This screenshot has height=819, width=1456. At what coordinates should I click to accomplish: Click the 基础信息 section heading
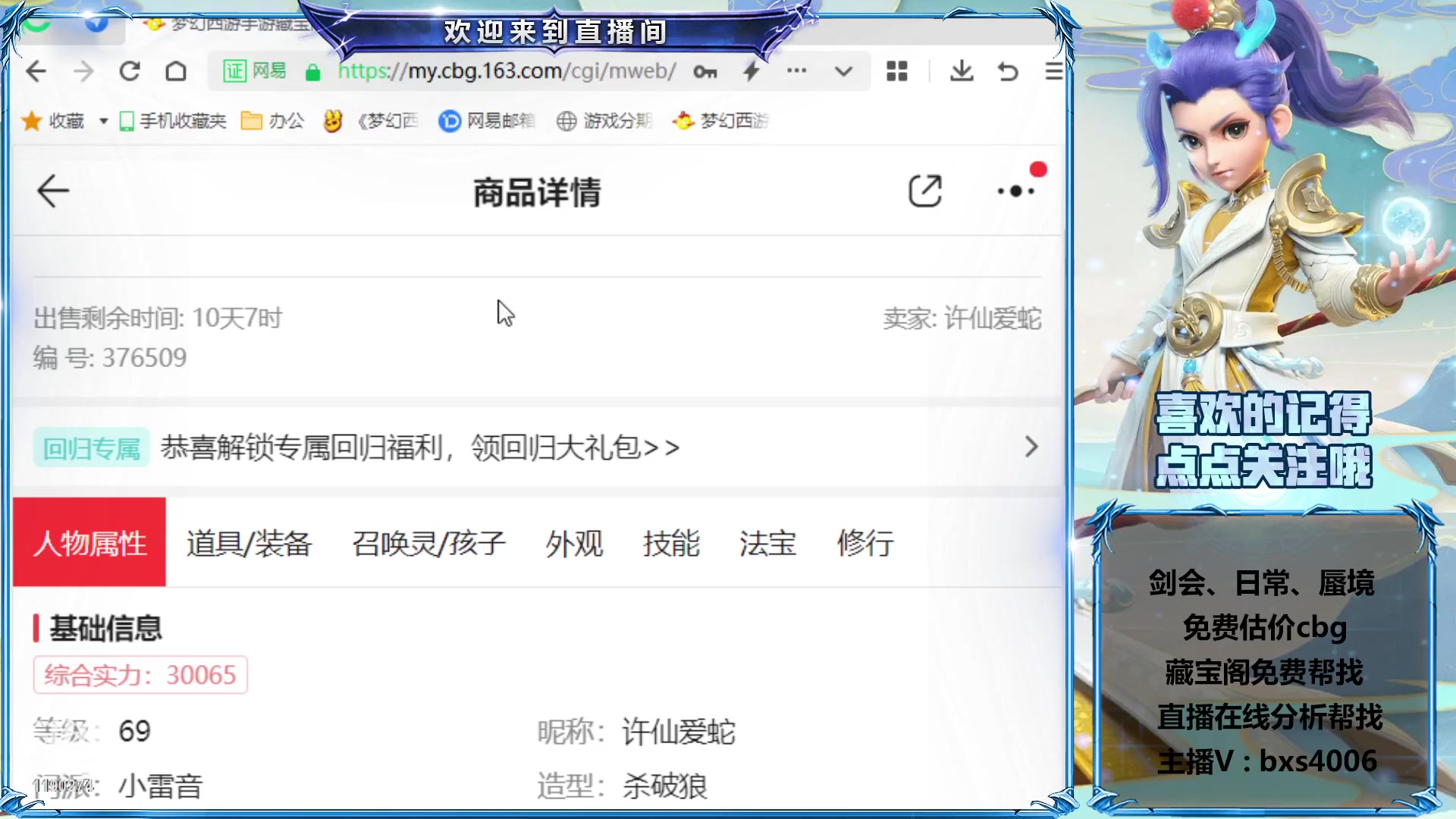pos(106,629)
